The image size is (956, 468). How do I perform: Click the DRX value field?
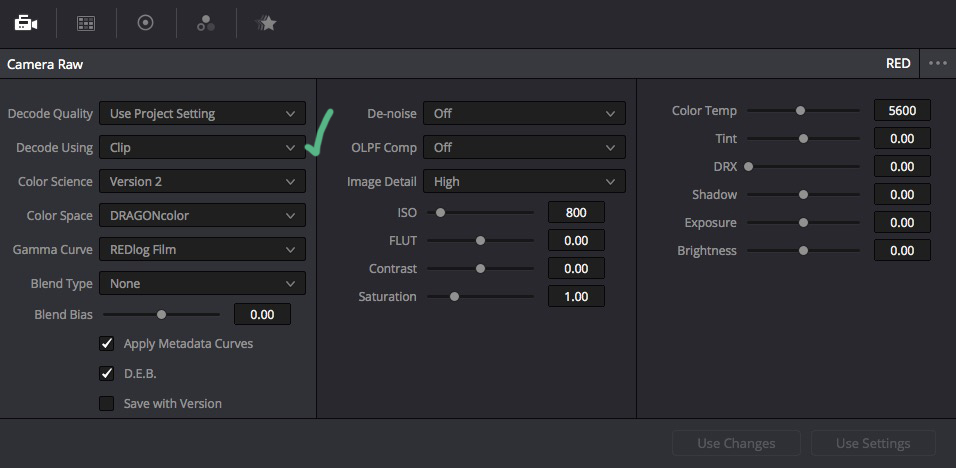pos(902,166)
